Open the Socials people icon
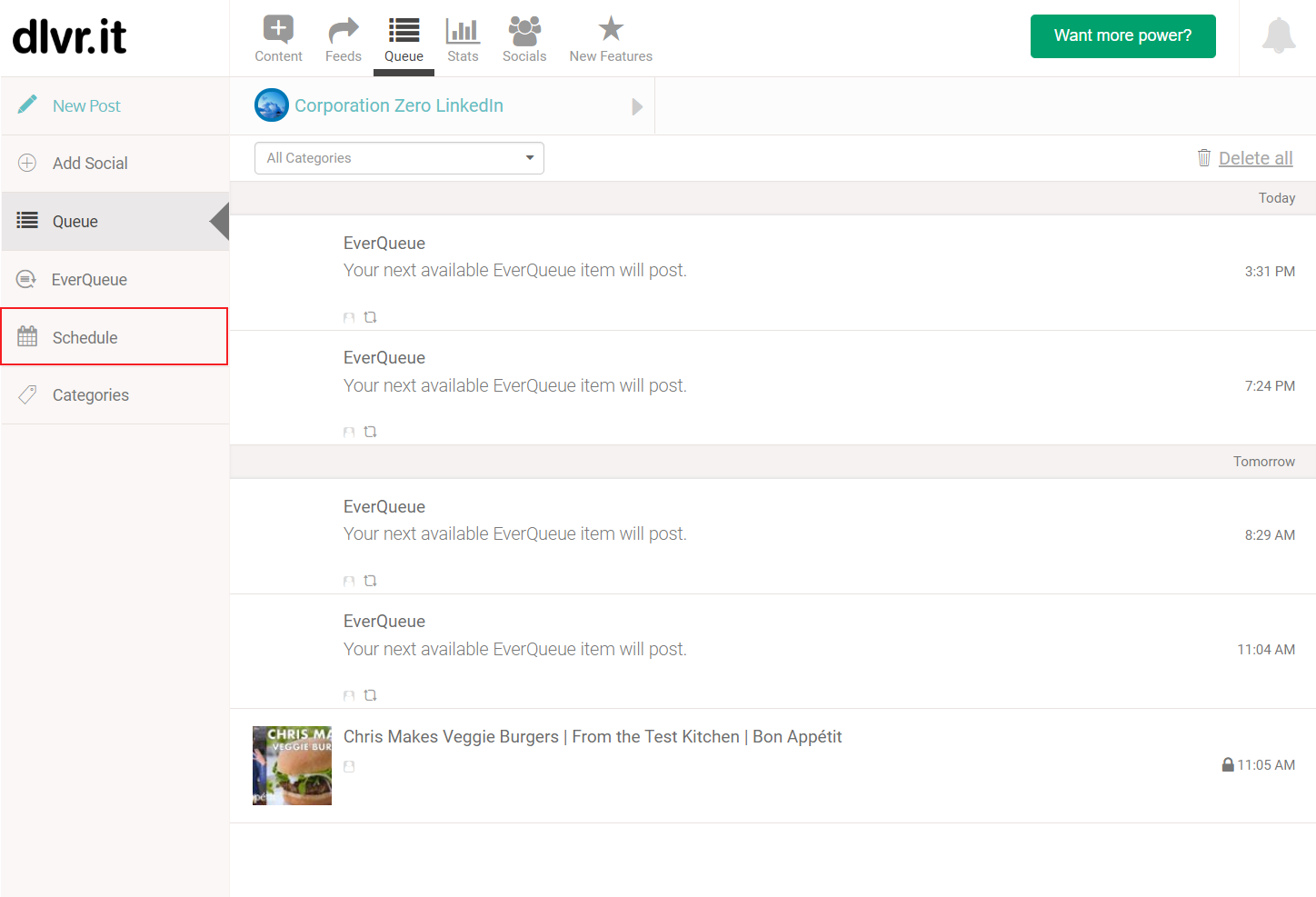This screenshot has width=1316, height=897. coord(524,31)
